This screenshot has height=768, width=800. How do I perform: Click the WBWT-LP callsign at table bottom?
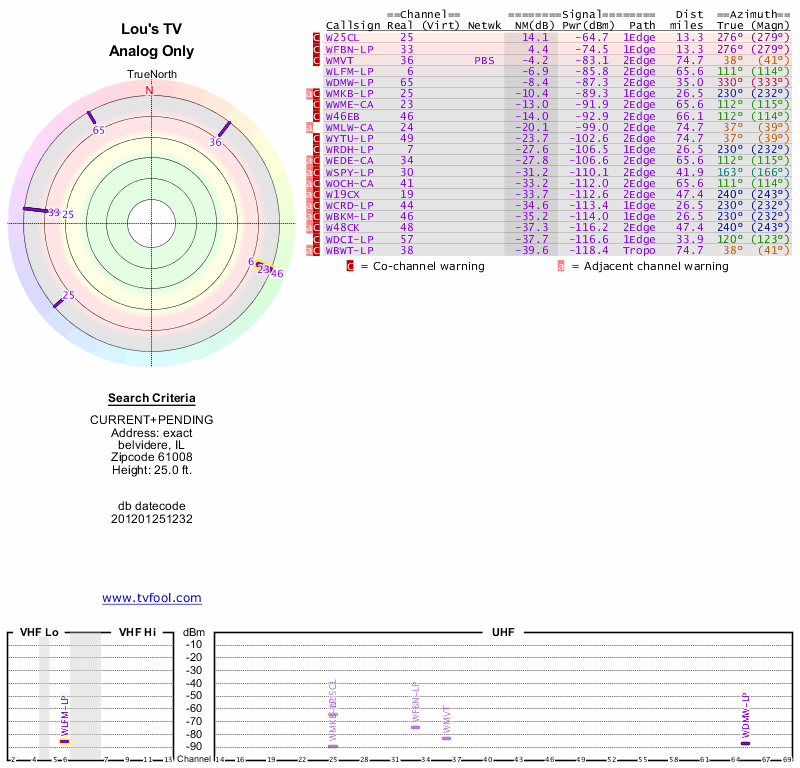point(349,251)
